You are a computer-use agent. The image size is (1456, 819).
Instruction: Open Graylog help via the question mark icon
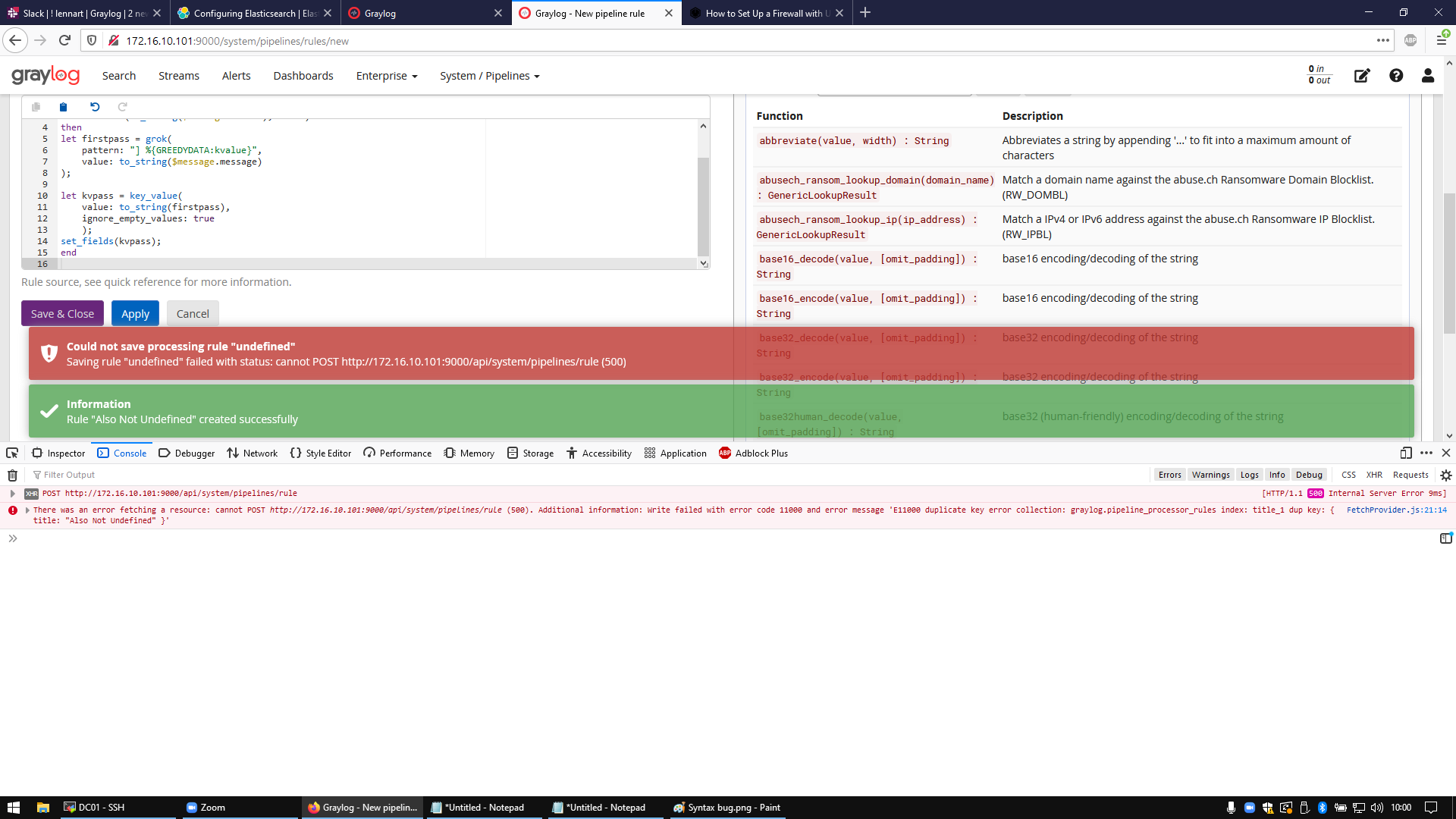pyautogui.click(x=1395, y=76)
